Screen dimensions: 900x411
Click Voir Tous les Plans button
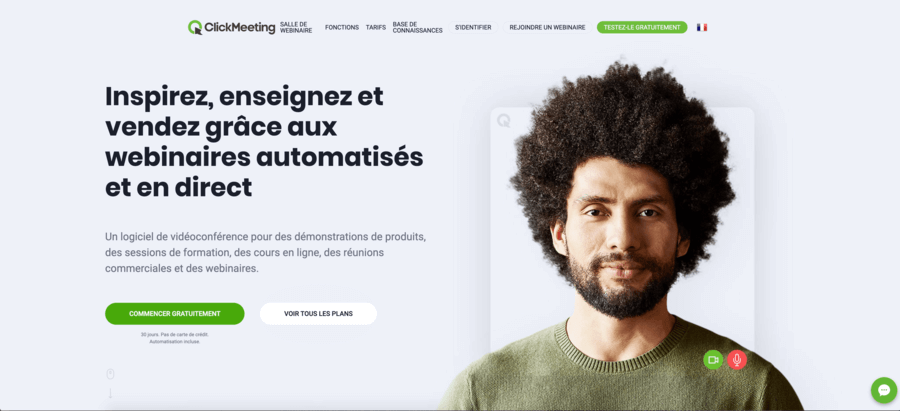(x=319, y=314)
